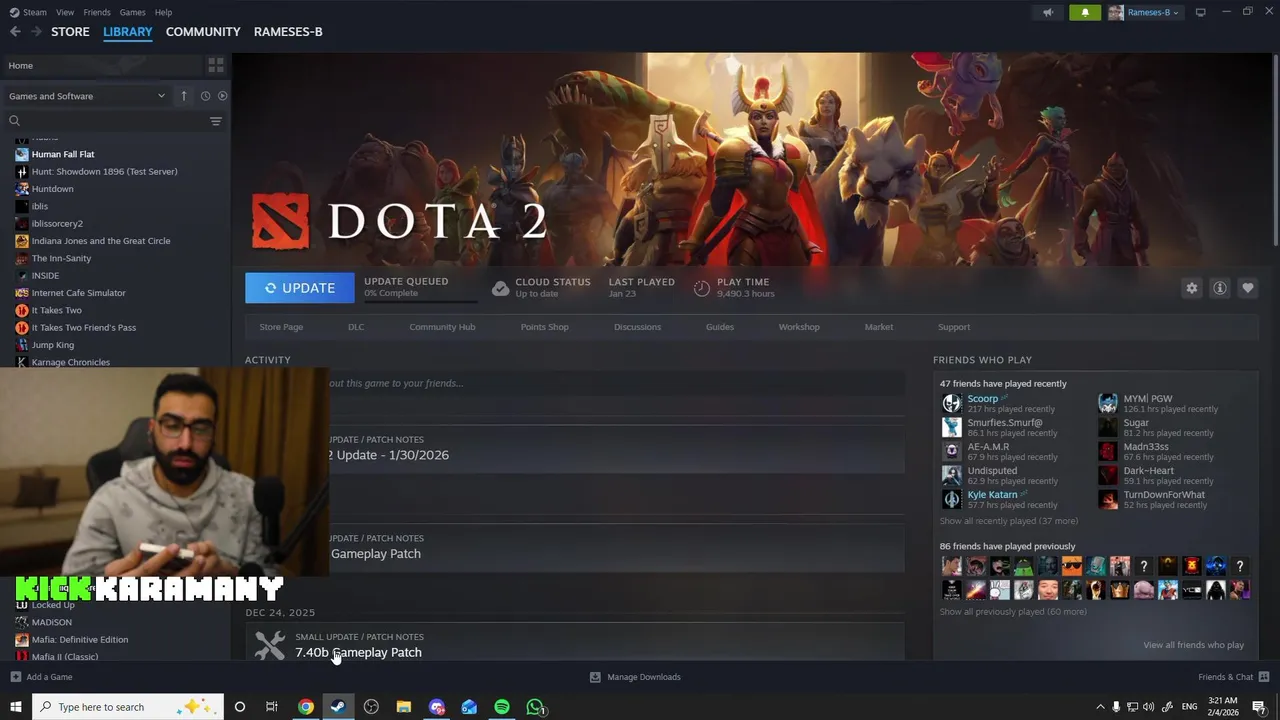Open Dota 2 Store Page link
The image size is (1280, 720).
(x=281, y=327)
